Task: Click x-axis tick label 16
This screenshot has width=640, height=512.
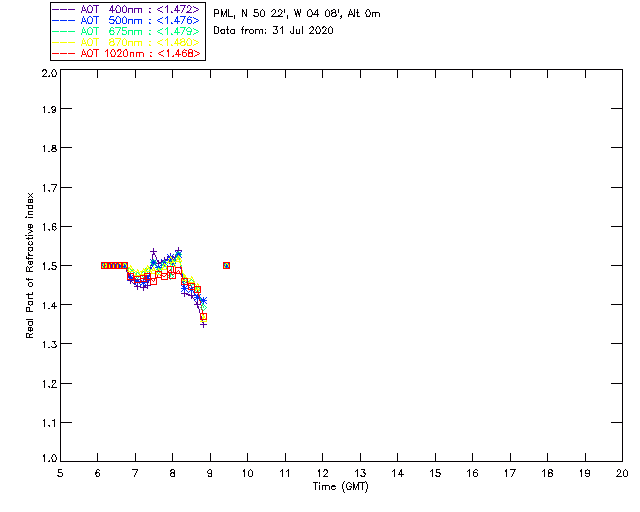Action: tap(472, 473)
